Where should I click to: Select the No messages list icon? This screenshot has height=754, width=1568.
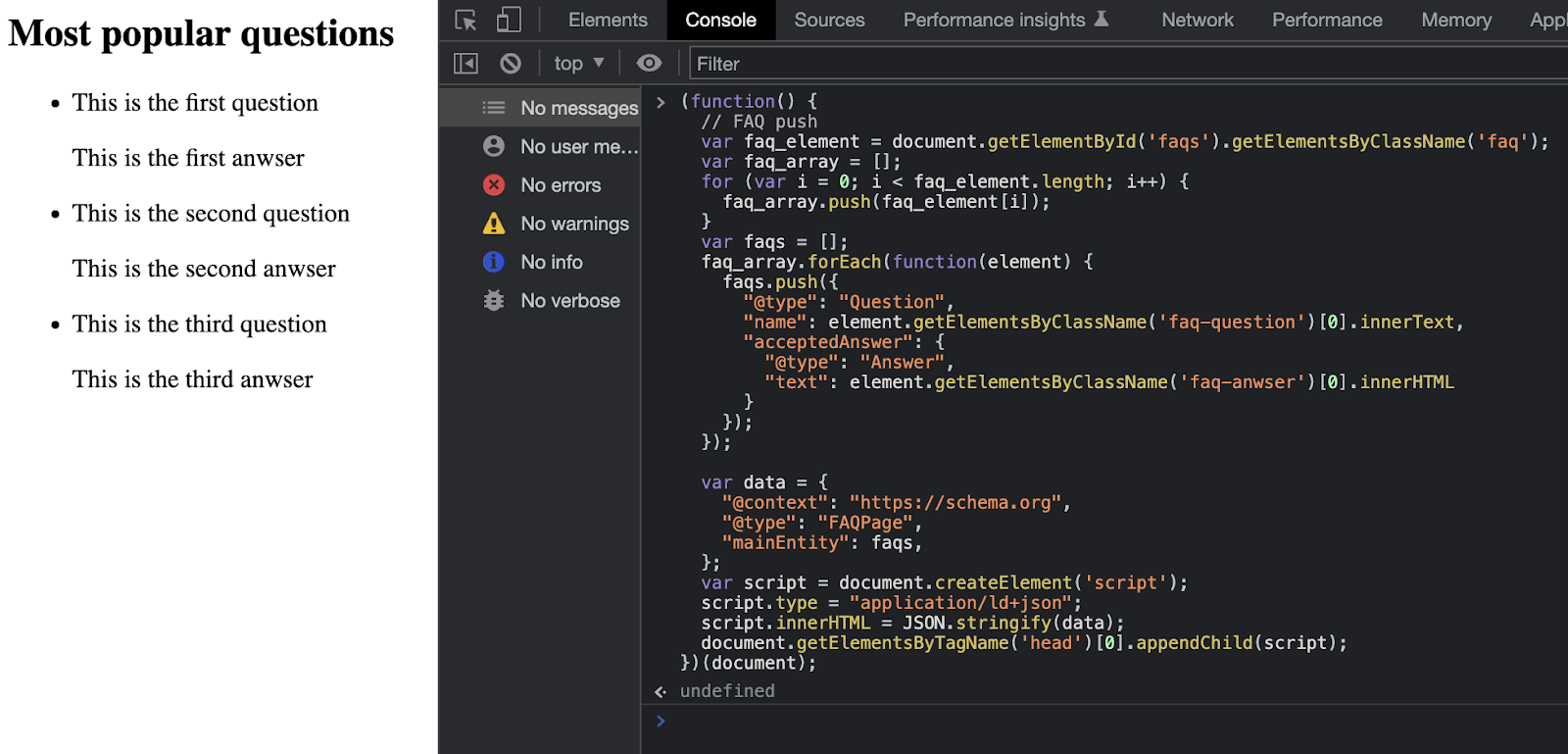[494, 108]
